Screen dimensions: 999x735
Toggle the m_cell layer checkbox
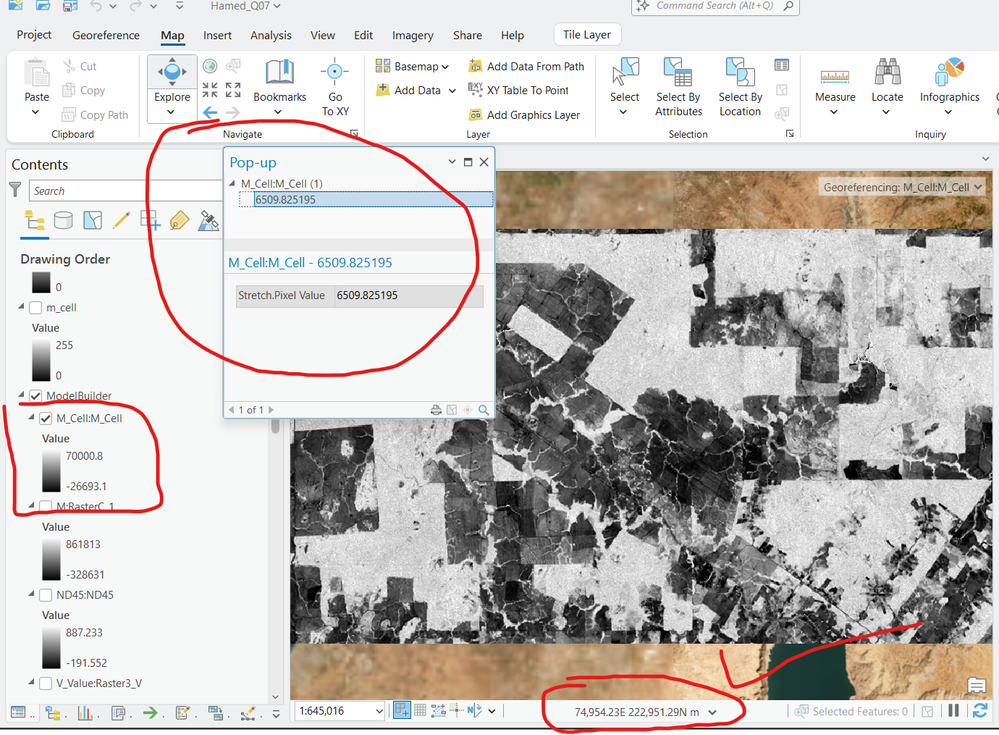coord(36,308)
